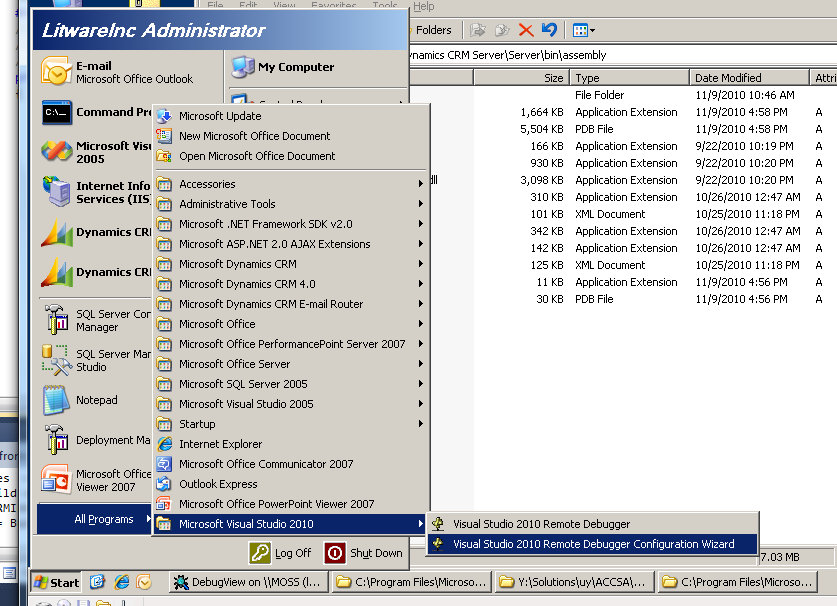Expand the Accessories submenu
This screenshot has height=606, width=837.
coord(291,184)
